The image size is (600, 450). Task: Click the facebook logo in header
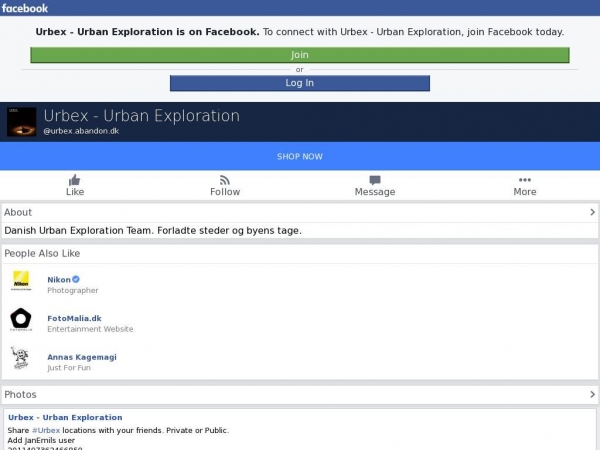click(x=25, y=8)
